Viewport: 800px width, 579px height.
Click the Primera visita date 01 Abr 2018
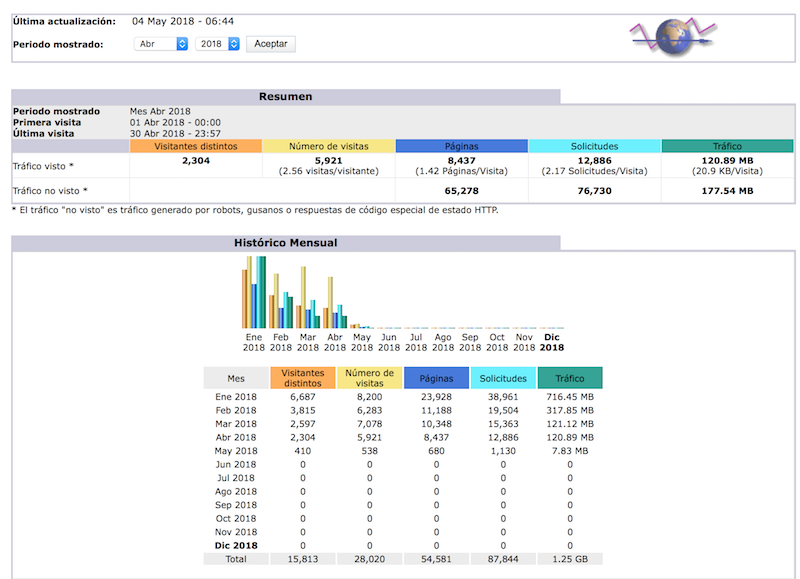[x=175, y=122]
